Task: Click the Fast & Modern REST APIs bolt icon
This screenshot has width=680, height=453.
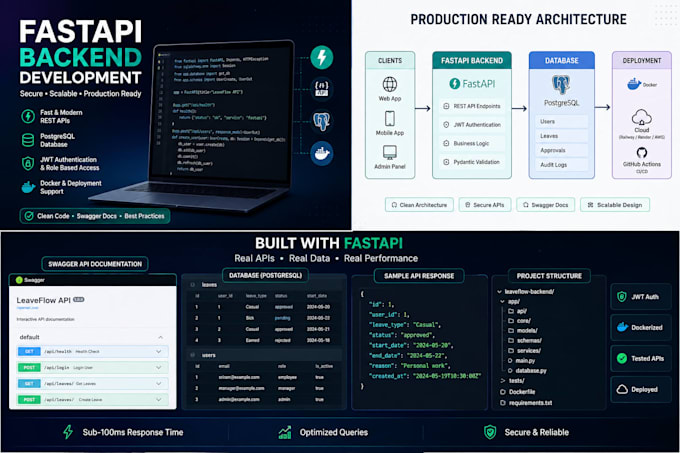Action: (x=28, y=116)
